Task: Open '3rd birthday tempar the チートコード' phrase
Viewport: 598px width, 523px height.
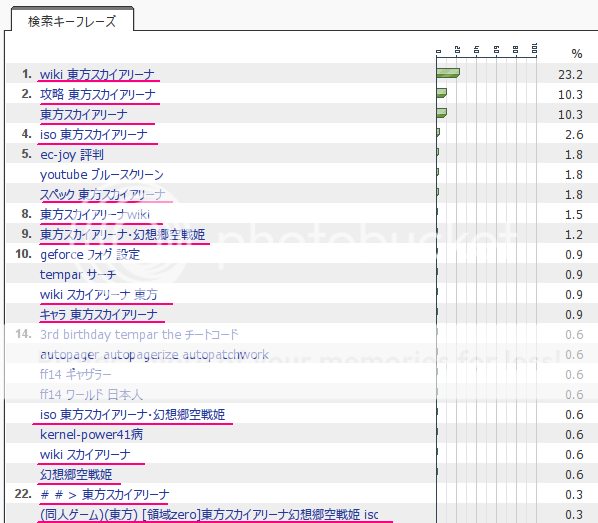Action: point(139,334)
